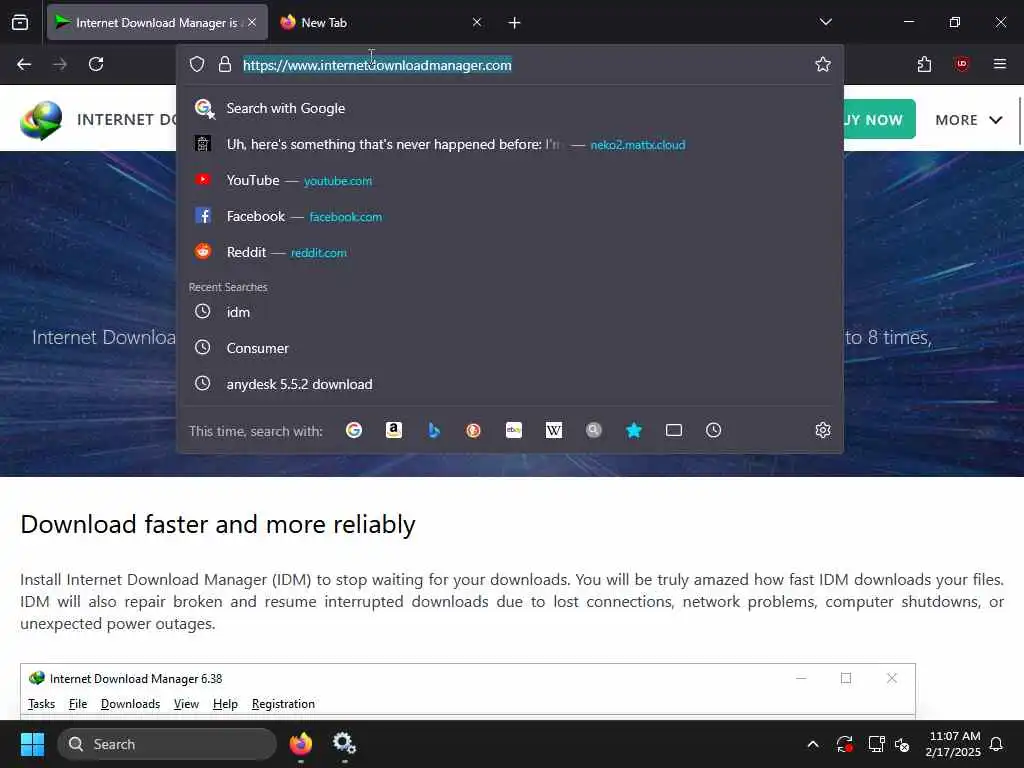The height and width of the screenshot is (768, 1024).
Task: Open Help menu in IDM screenshot
Action: click(x=225, y=704)
